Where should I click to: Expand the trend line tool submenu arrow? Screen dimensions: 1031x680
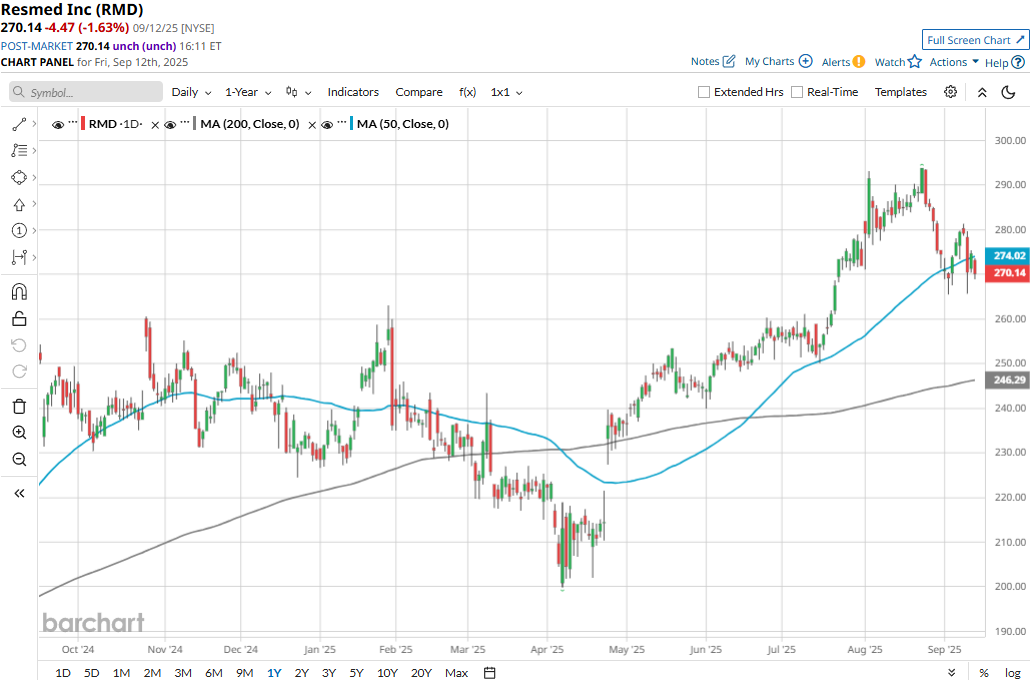tap(34, 124)
